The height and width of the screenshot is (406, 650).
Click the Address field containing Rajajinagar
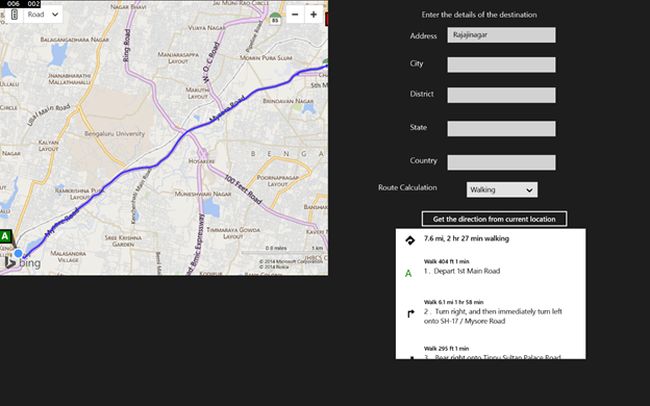(501, 35)
